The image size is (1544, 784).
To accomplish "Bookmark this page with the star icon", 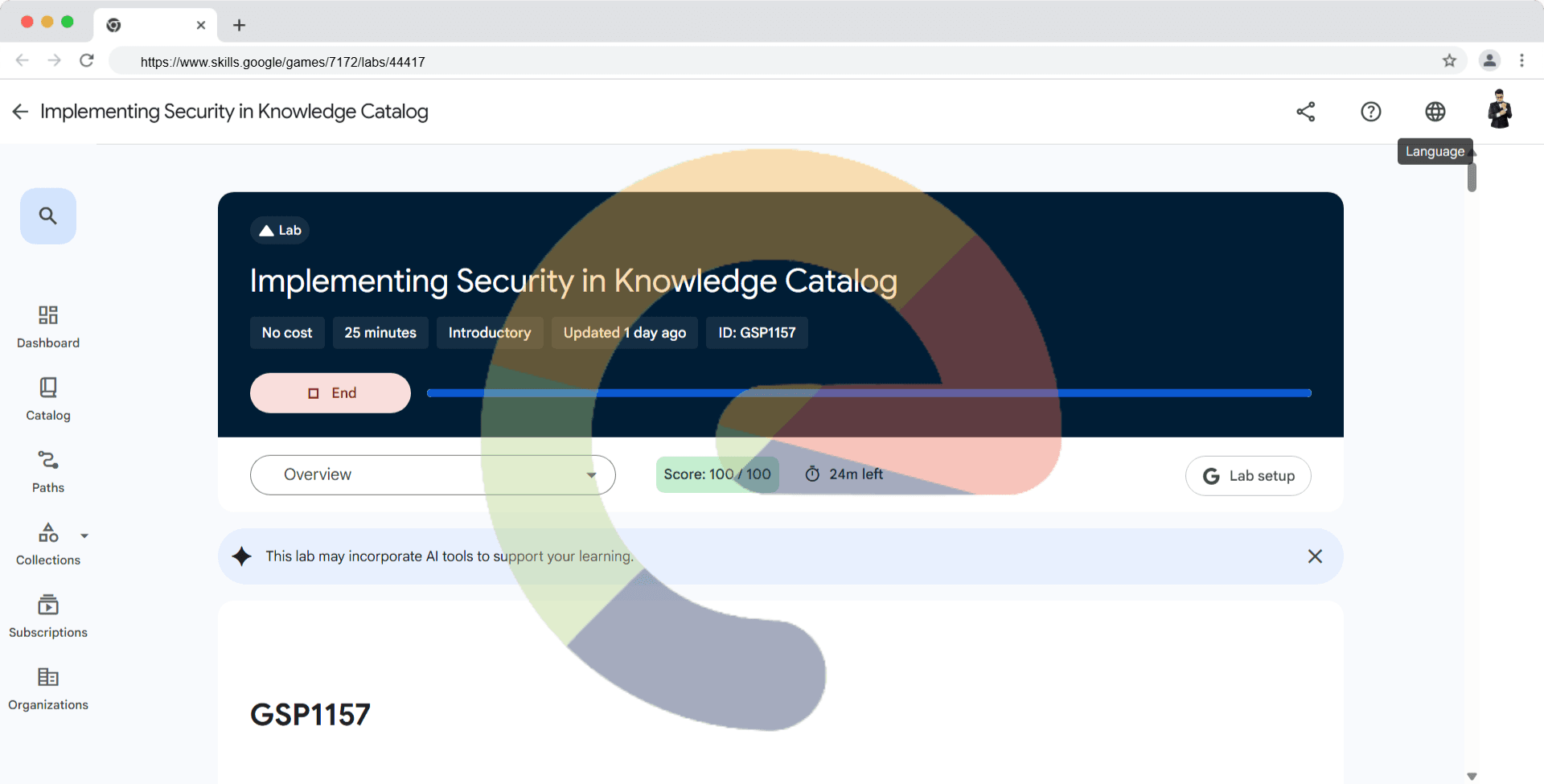I will tap(1449, 61).
